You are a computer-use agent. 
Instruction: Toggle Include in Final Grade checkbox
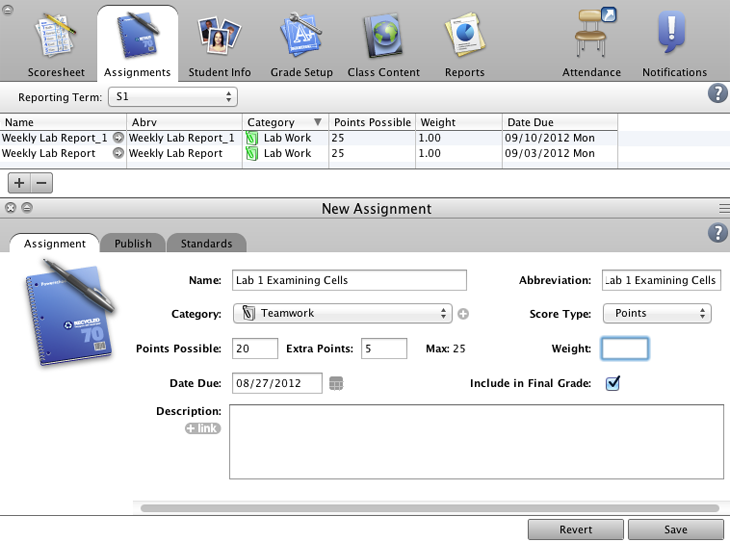613,383
